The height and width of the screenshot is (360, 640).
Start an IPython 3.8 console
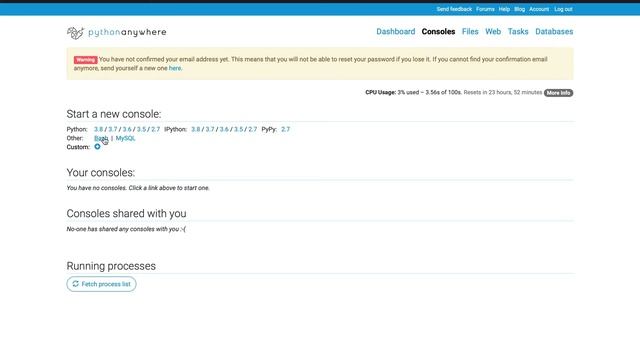(x=196, y=129)
